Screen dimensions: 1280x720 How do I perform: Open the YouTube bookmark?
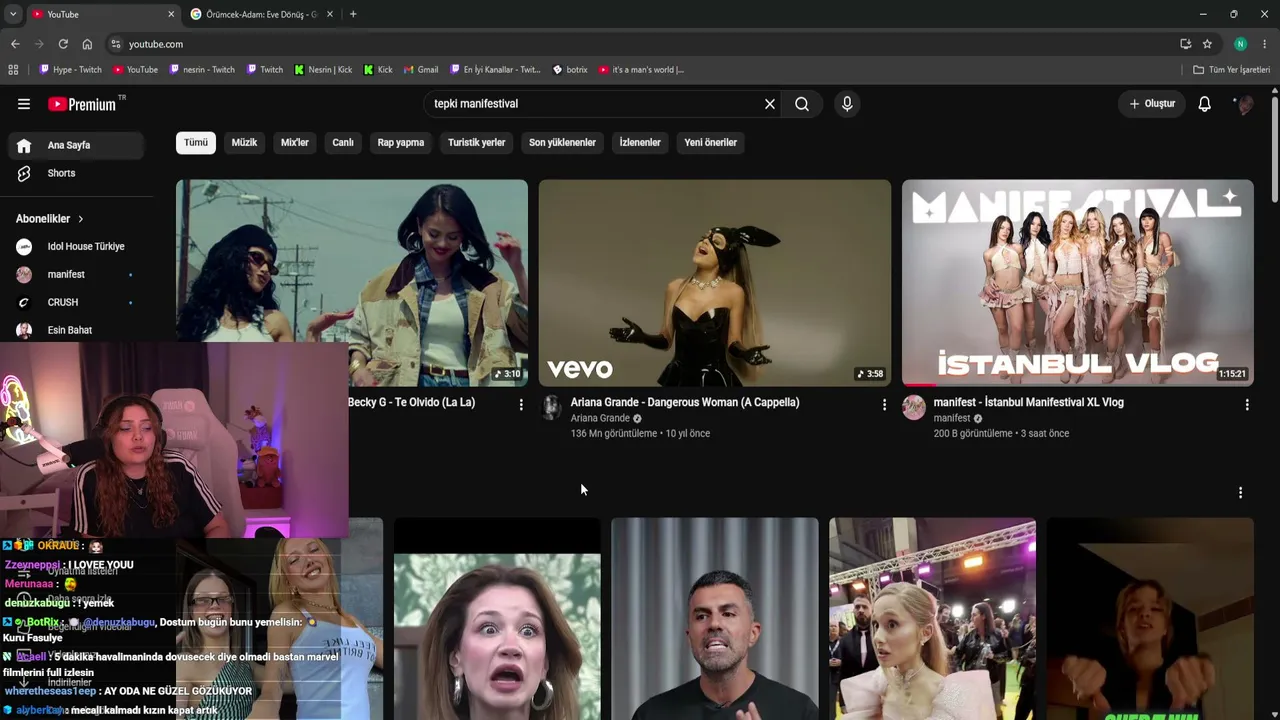[135, 70]
